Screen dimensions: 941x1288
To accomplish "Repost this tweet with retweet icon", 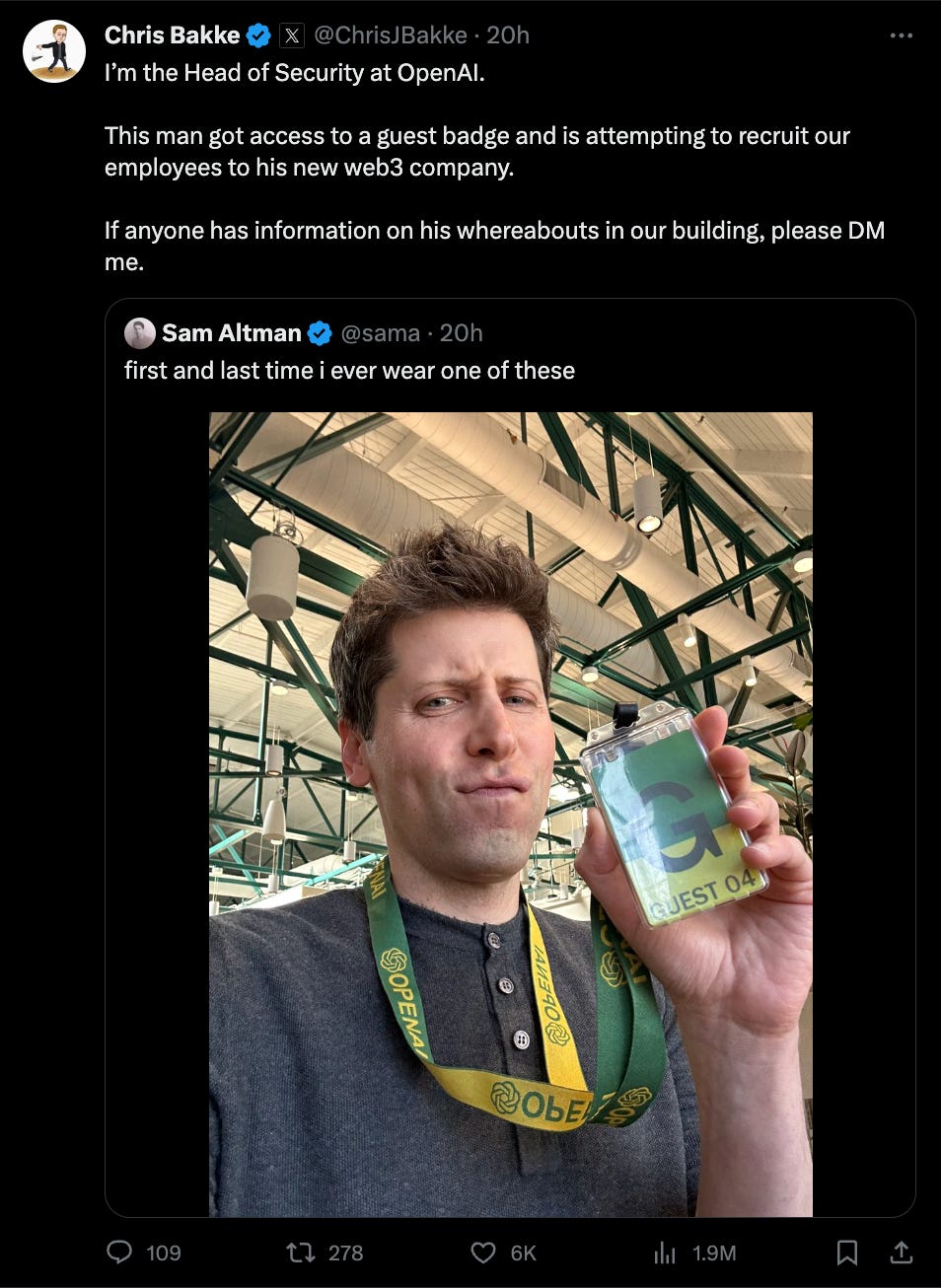I will point(300,1252).
